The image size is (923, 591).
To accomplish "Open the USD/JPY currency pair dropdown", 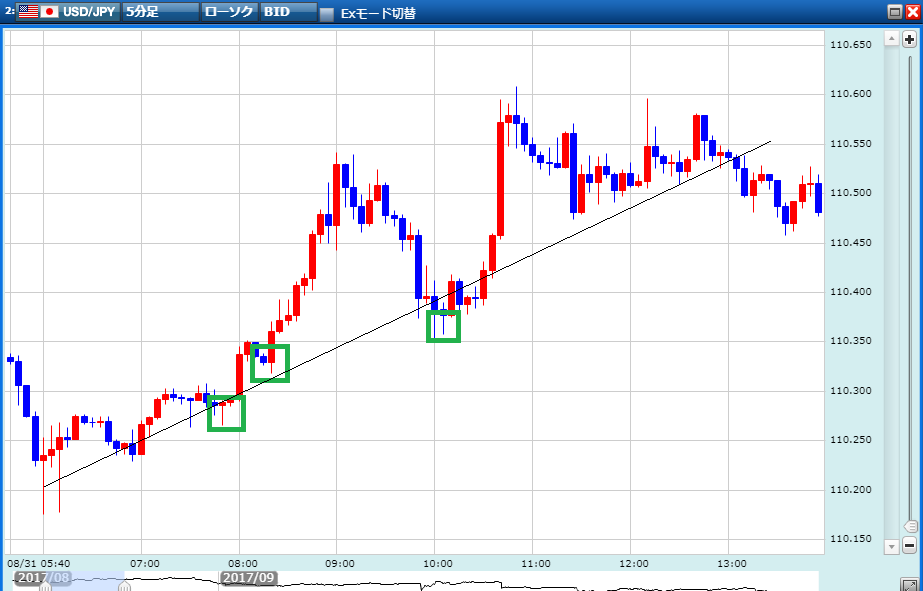I will pos(68,11).
